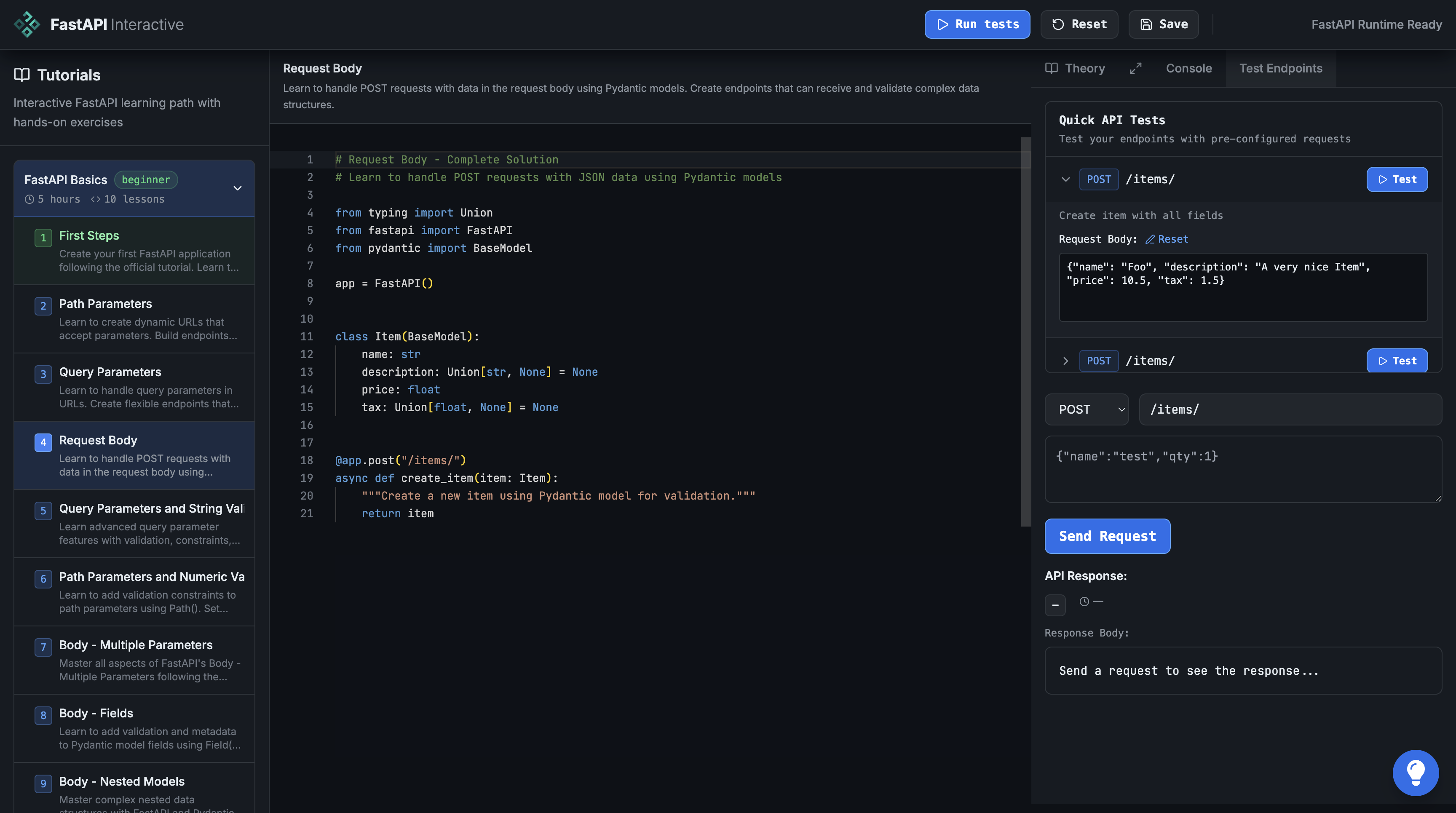Save the current code
Screen dimensions: 1456x813
coord(1163,24)
